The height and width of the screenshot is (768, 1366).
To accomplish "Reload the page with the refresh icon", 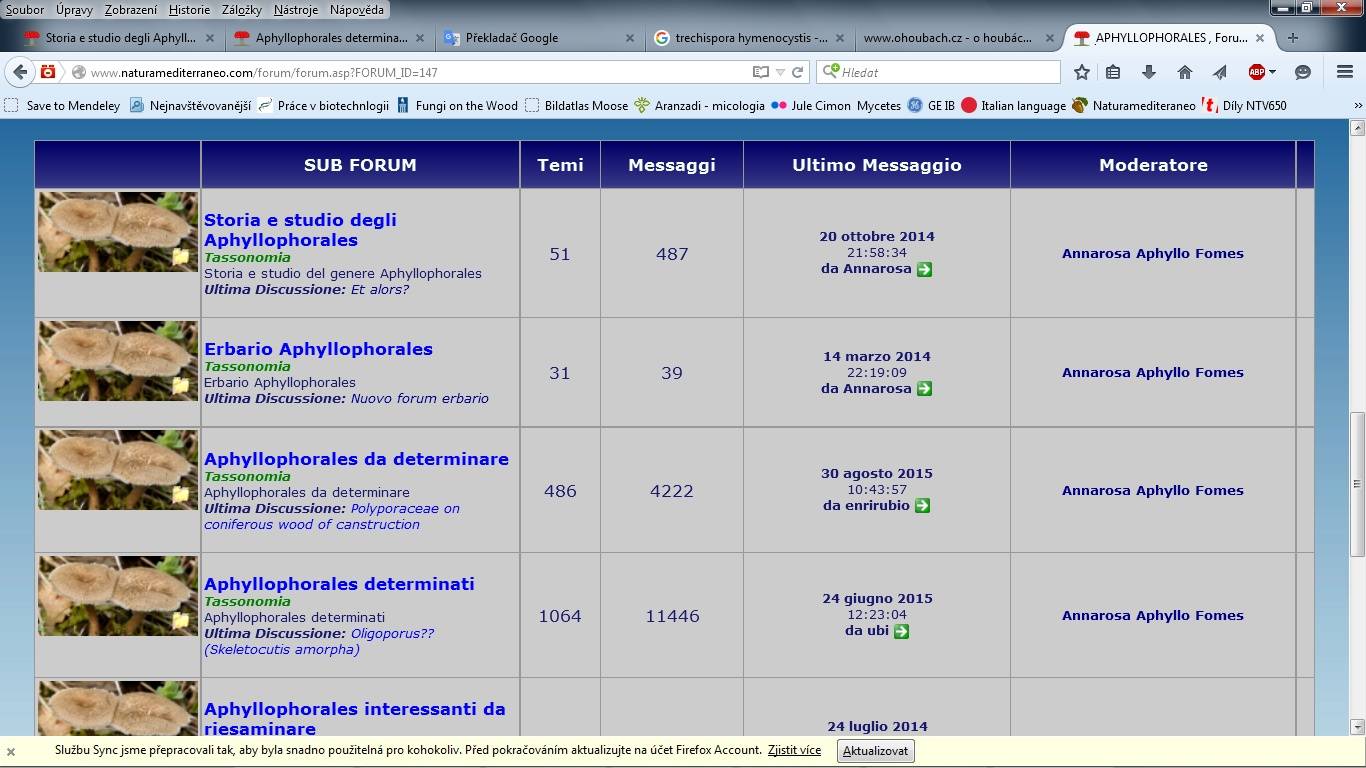I will [x=797, y=72].
